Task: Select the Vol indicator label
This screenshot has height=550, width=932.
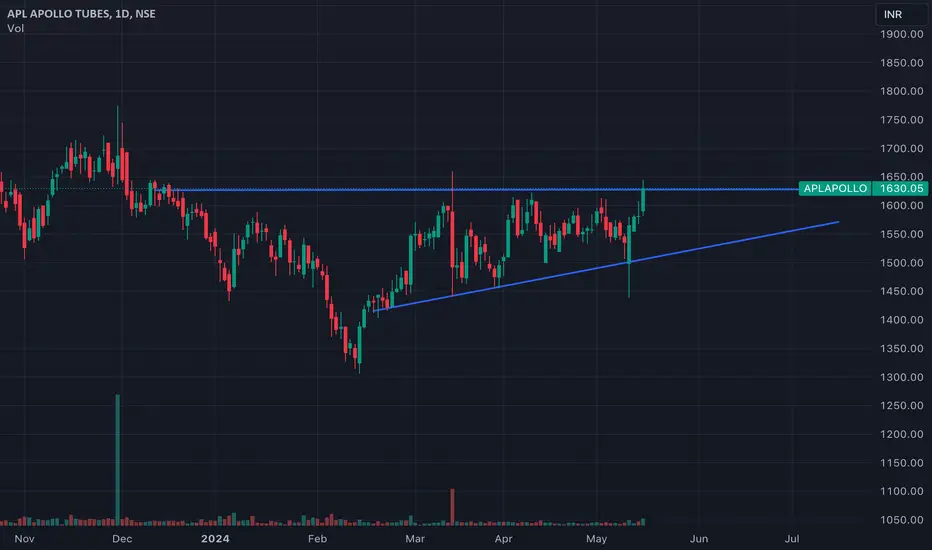Action: [15, 29]
